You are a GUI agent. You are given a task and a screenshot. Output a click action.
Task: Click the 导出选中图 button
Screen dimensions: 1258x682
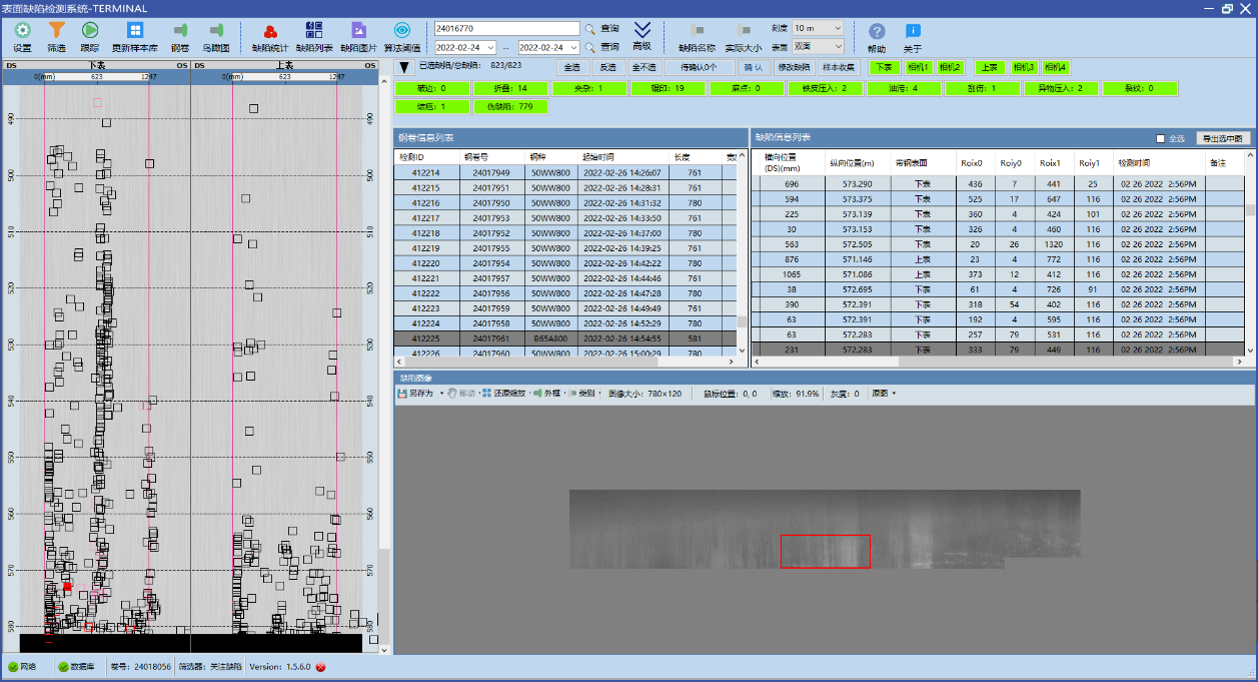[x=1223, y=138]
